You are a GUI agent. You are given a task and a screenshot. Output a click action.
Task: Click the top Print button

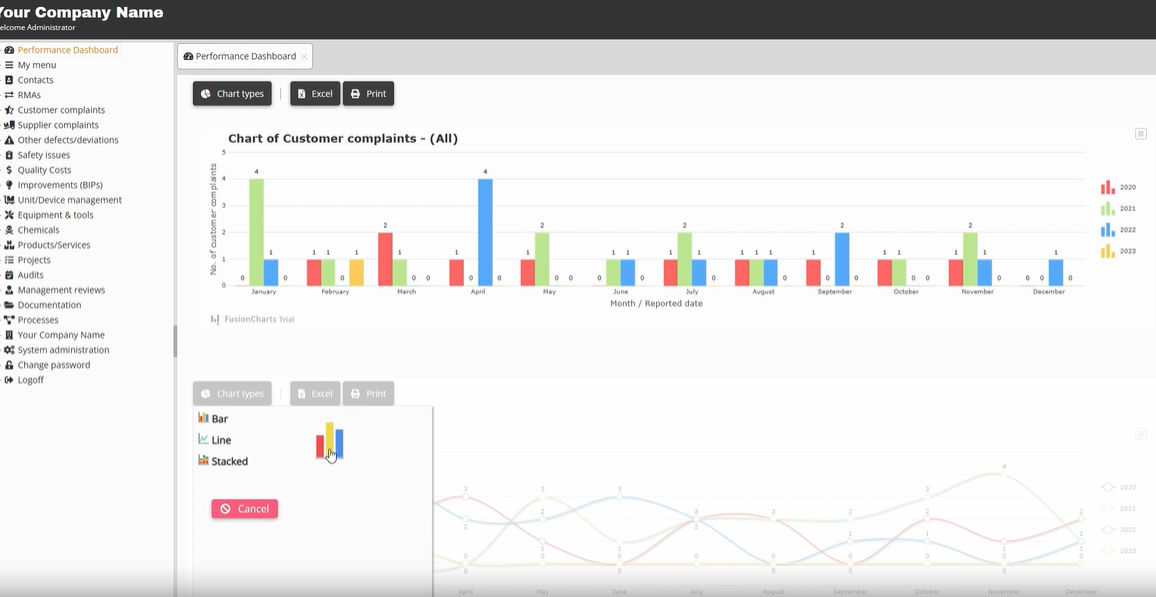coord(368,94)
